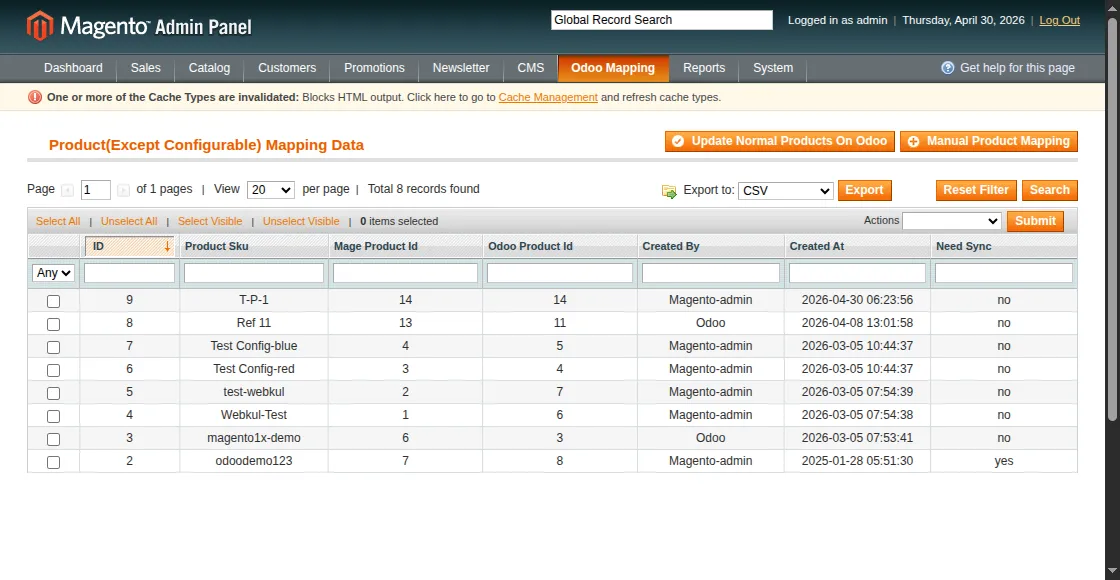Click the Product Sku filter field

pos(254,273)
